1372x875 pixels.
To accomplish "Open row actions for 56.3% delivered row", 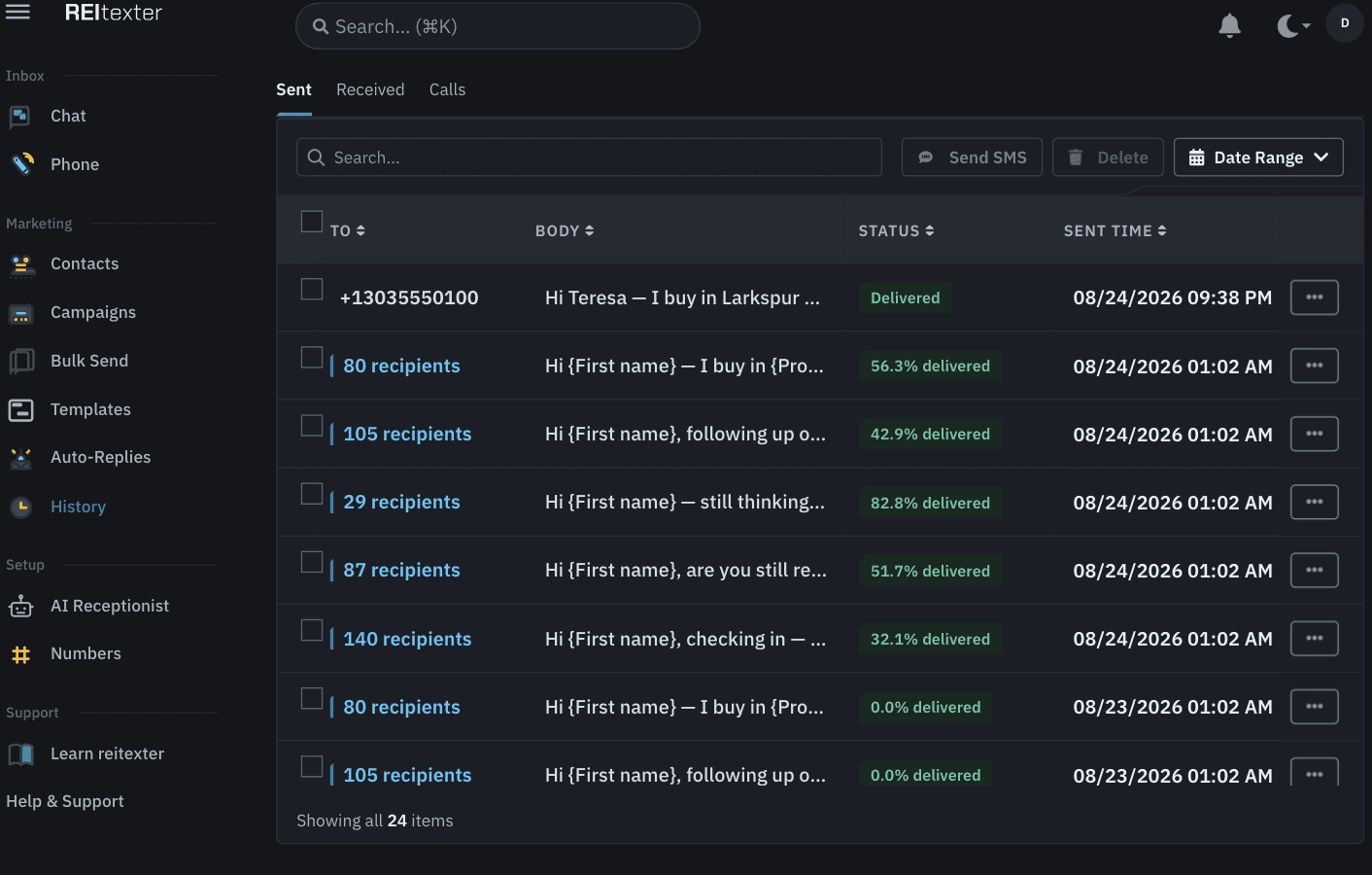I will [x=1315, y=366].
